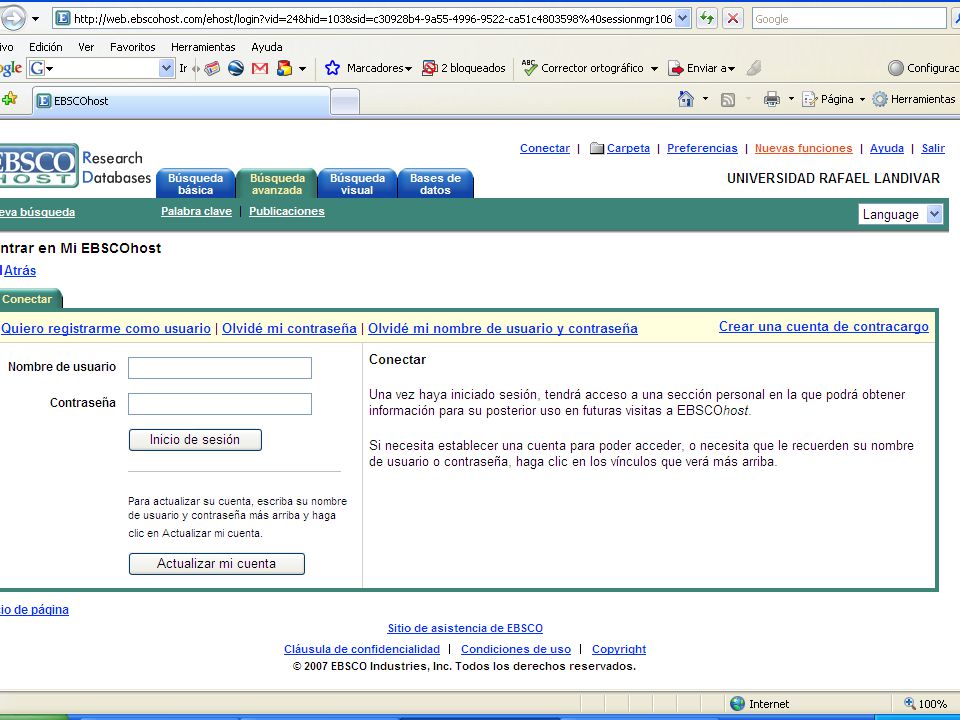Click the Herramientas gear icon
Screen dimensions: 960x720
[x=880, y=99]
